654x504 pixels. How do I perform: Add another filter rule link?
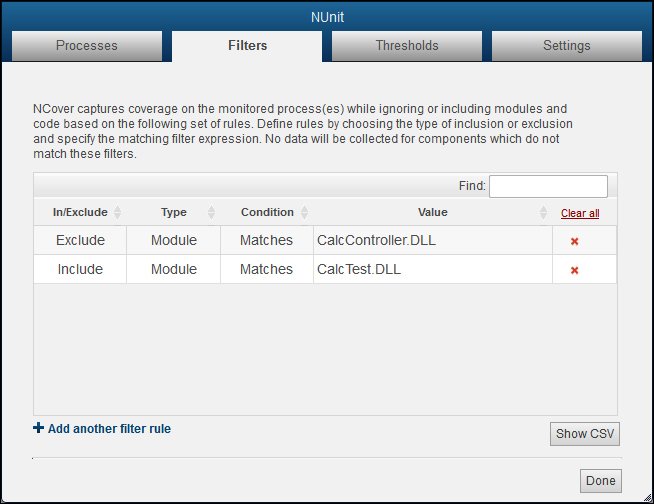[109, 429]
